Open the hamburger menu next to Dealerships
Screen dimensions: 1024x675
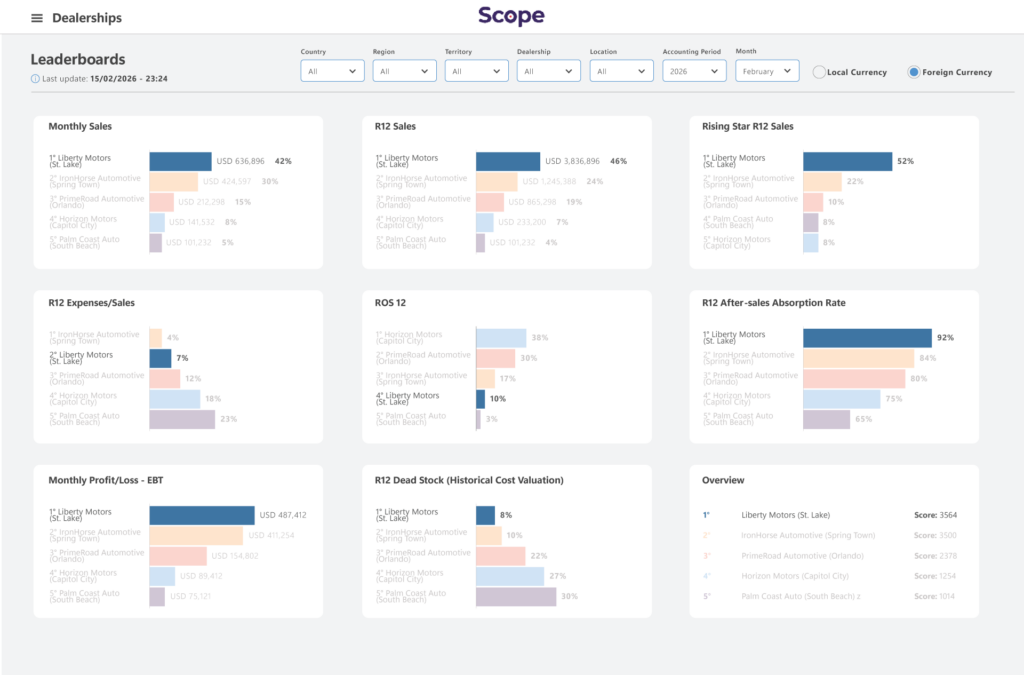click(37, 18)
